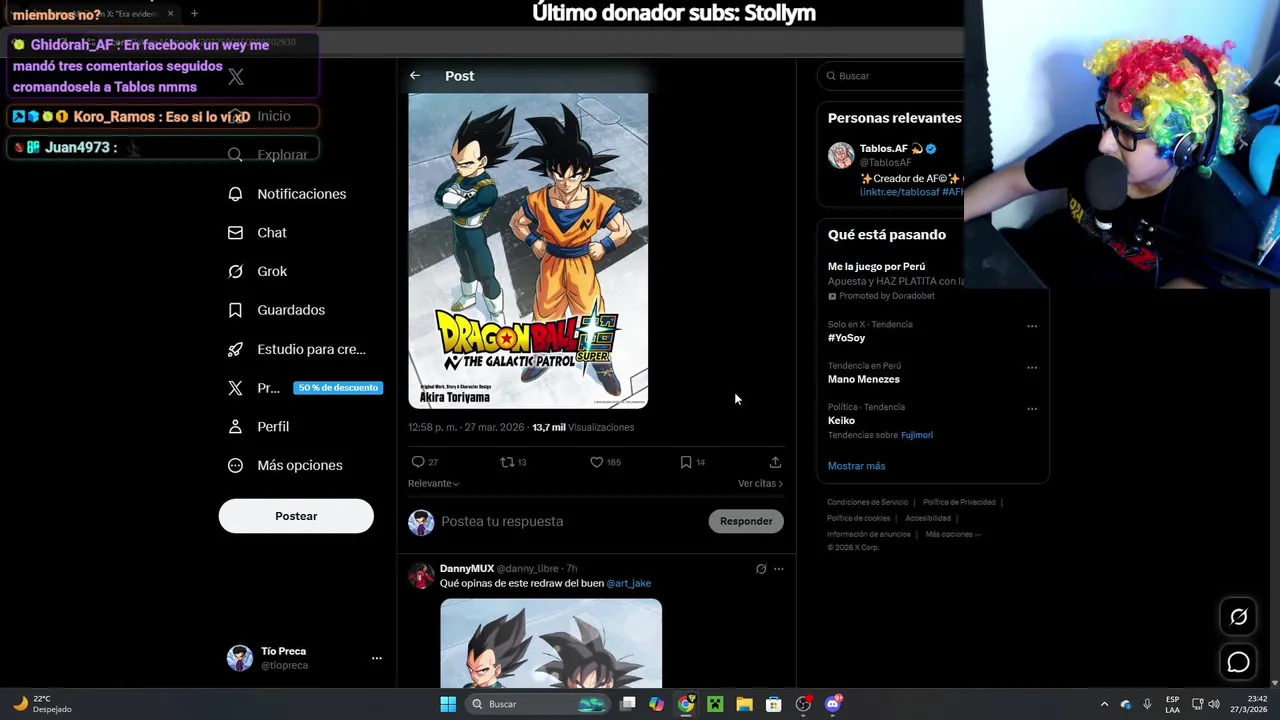Screen dimensions: 1280x720
Task: Open the Dragon Ball poster image
Action: pyautogui.click(x=528, y=250)
